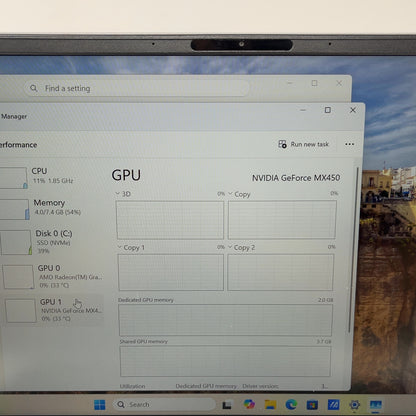
Task: Maximize the Task Manager window
Action: tap(328, 110)
